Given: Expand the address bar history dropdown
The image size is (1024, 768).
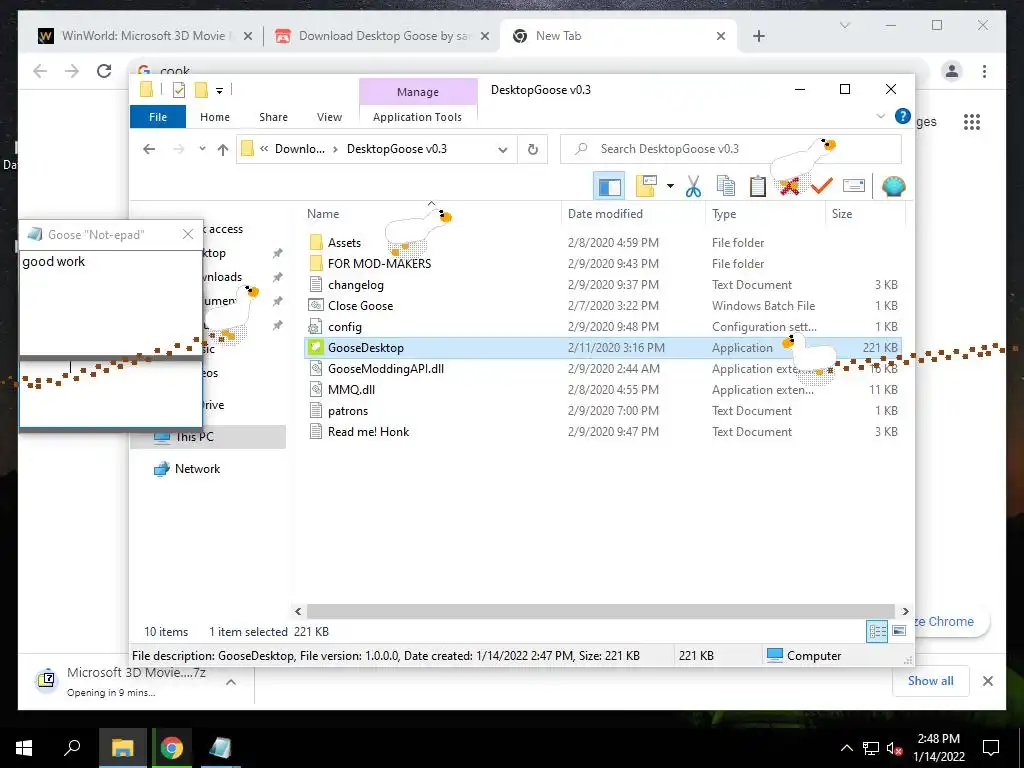Looking at the screenshot, I should [x=502, y=150].
